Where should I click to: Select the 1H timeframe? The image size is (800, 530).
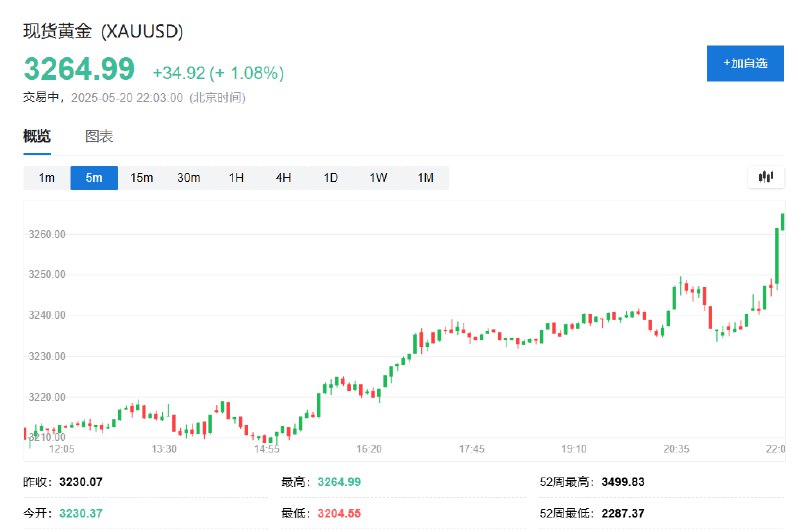coord(236,178)
